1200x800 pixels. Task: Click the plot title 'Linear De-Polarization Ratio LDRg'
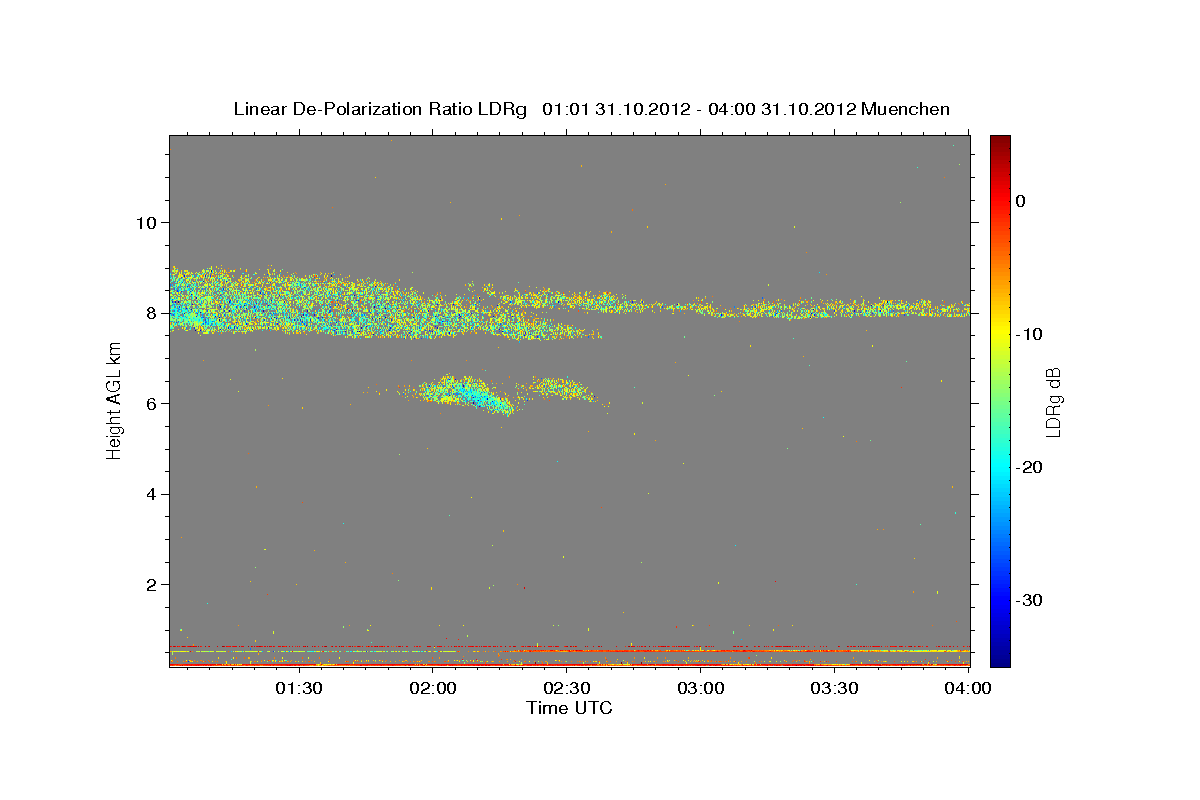[x=379, y=109]
